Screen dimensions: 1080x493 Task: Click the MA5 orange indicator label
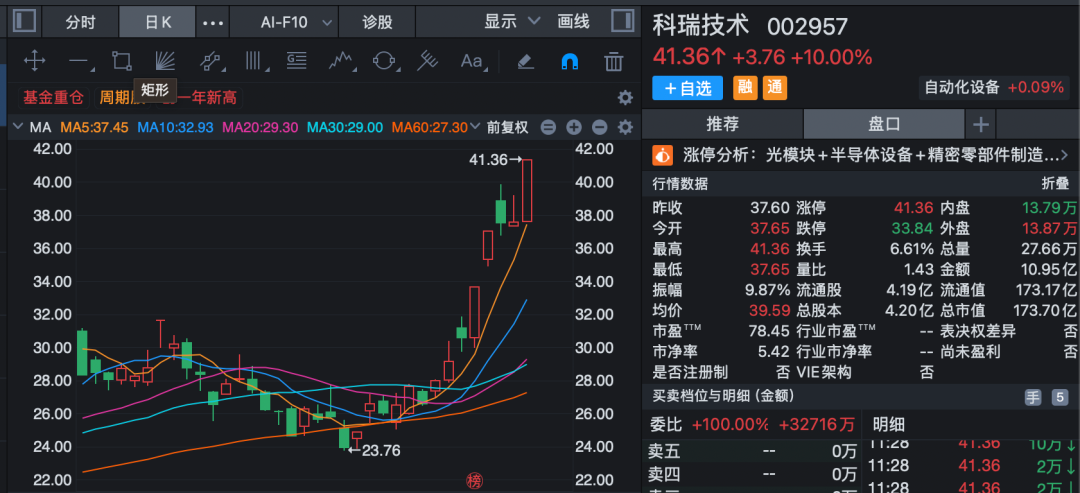95,127
